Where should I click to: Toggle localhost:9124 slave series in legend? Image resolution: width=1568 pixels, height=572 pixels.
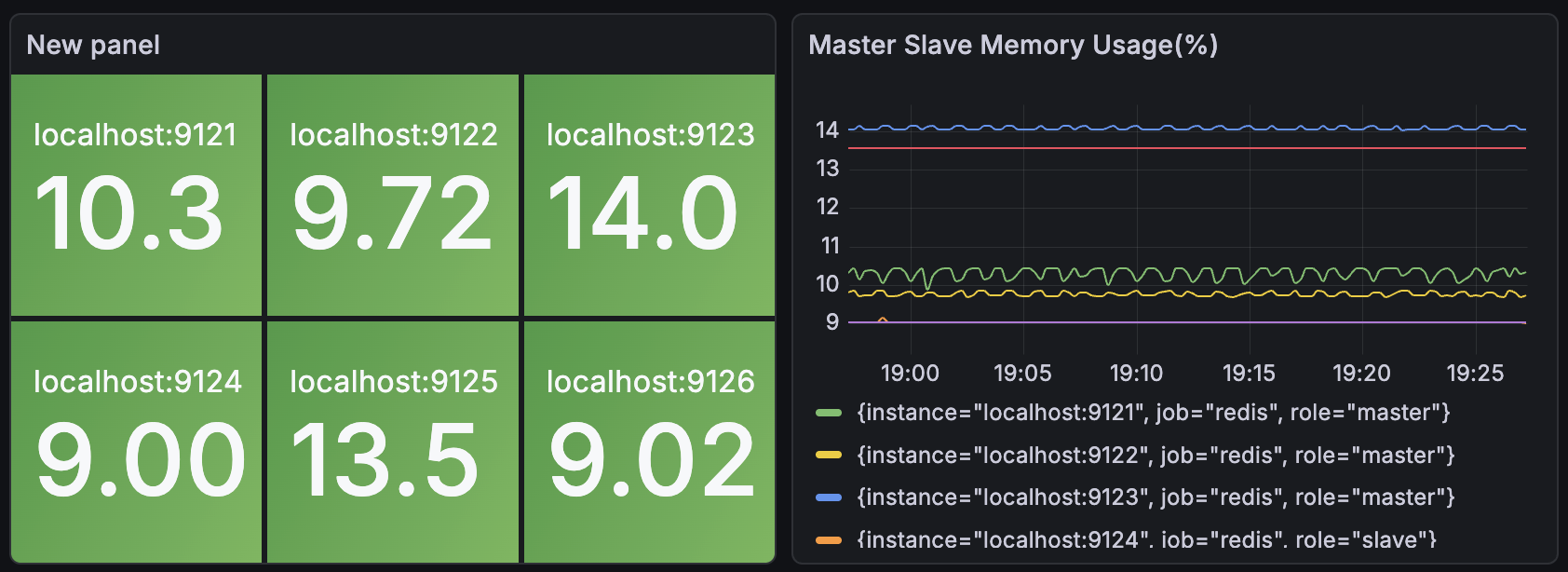coord(1146,540)
